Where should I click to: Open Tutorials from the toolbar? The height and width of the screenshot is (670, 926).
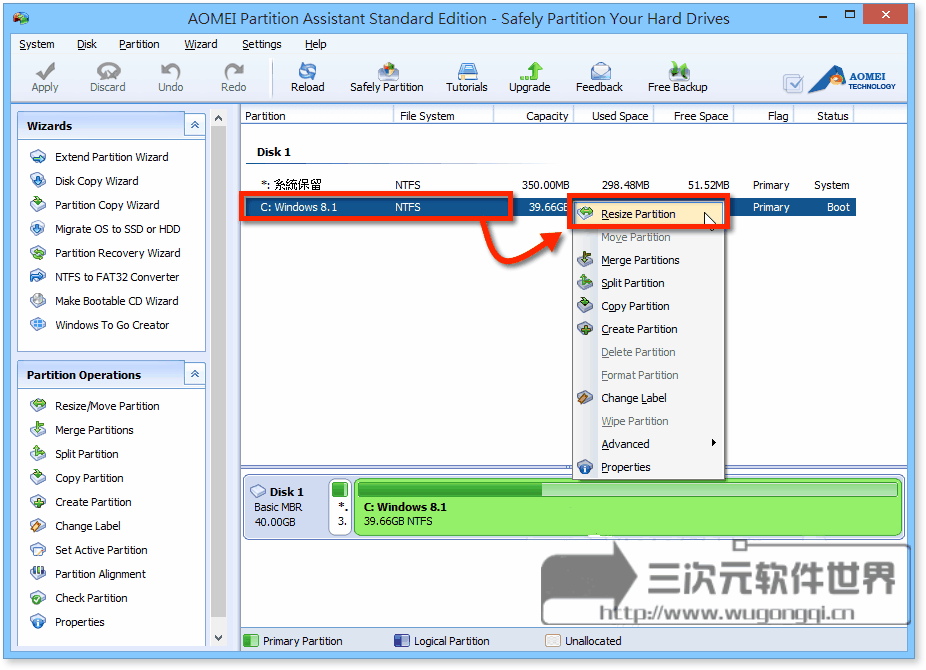click(467, 71)
